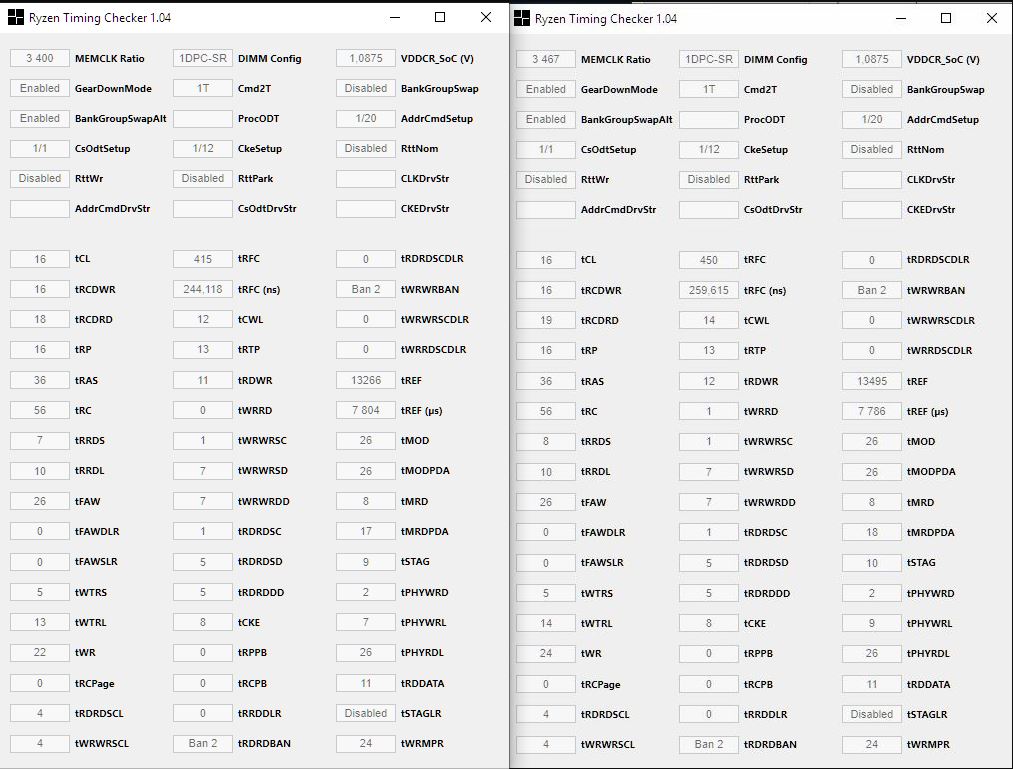Click the tWRMPR value 24 in left window

[366, 744]
